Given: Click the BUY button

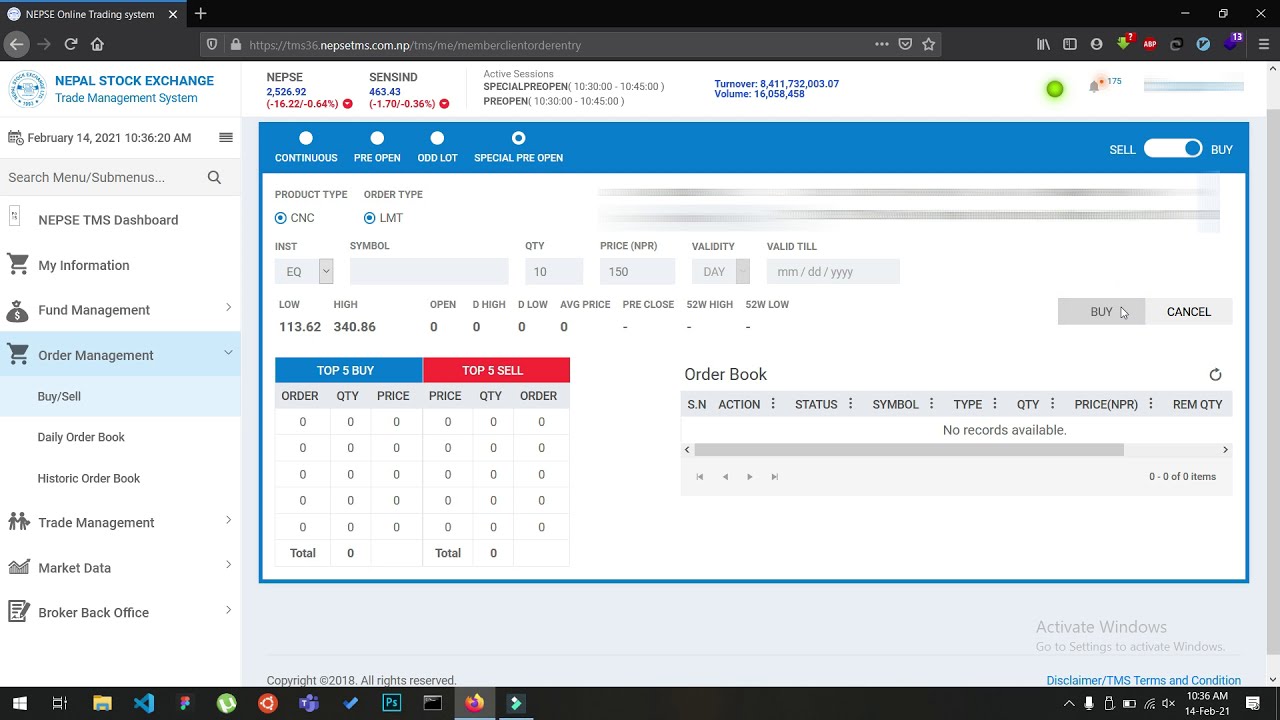Looking at the screenshot, I should pos(1101,312).
